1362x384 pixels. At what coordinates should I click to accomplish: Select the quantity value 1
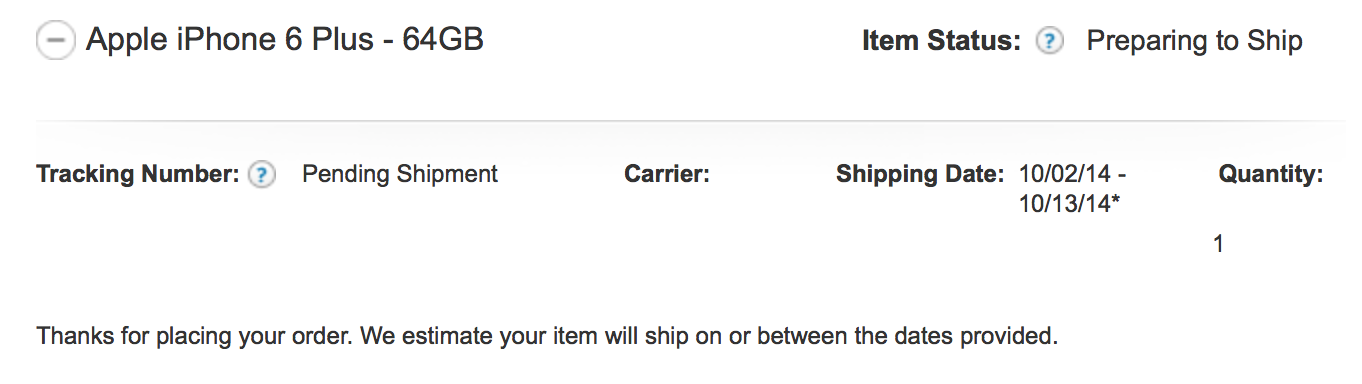pyautogui.click(x=1218, y=243)
